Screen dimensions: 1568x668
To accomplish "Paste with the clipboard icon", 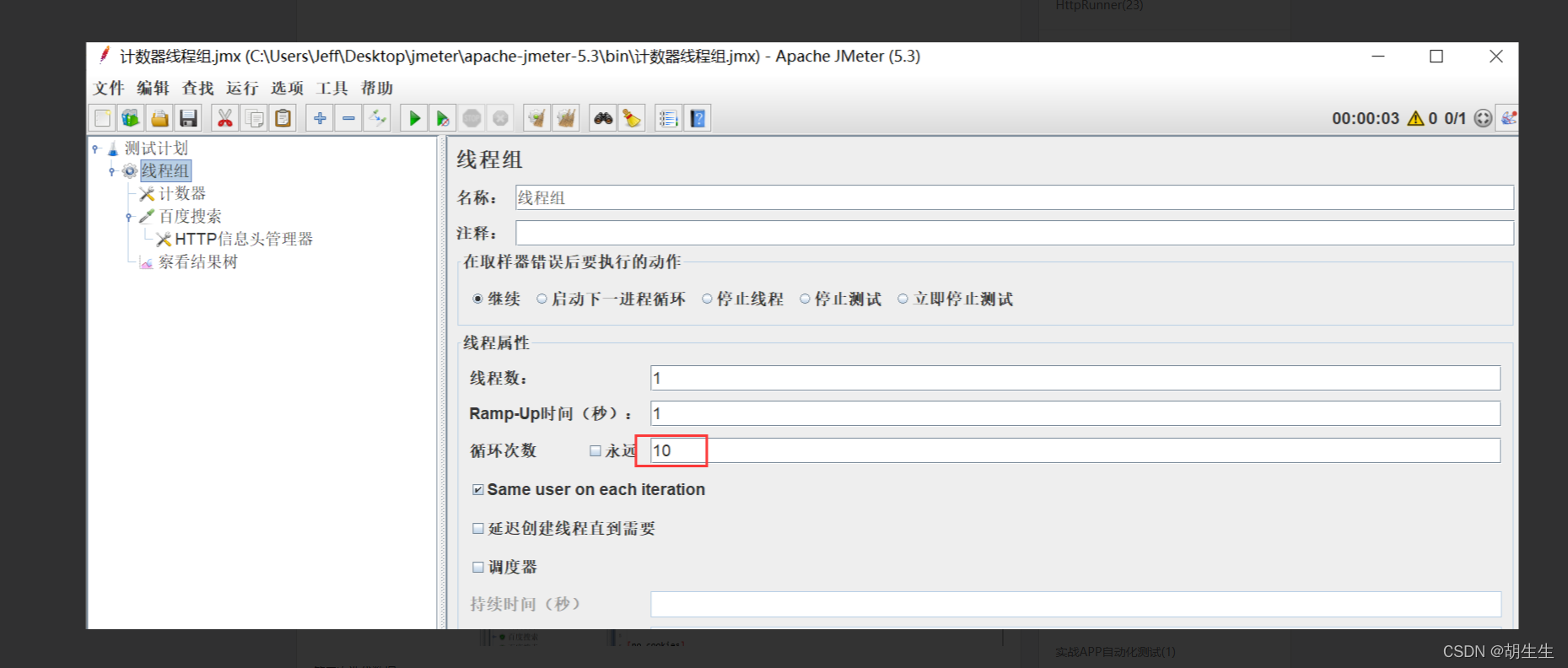I will (283, 118).
